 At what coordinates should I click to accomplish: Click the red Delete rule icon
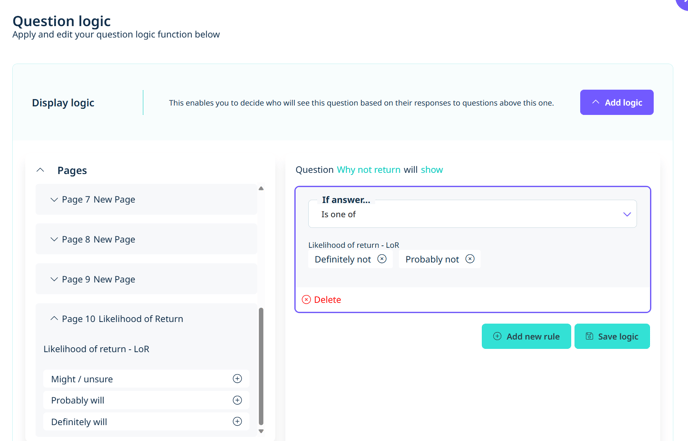[x=306, y=300]
